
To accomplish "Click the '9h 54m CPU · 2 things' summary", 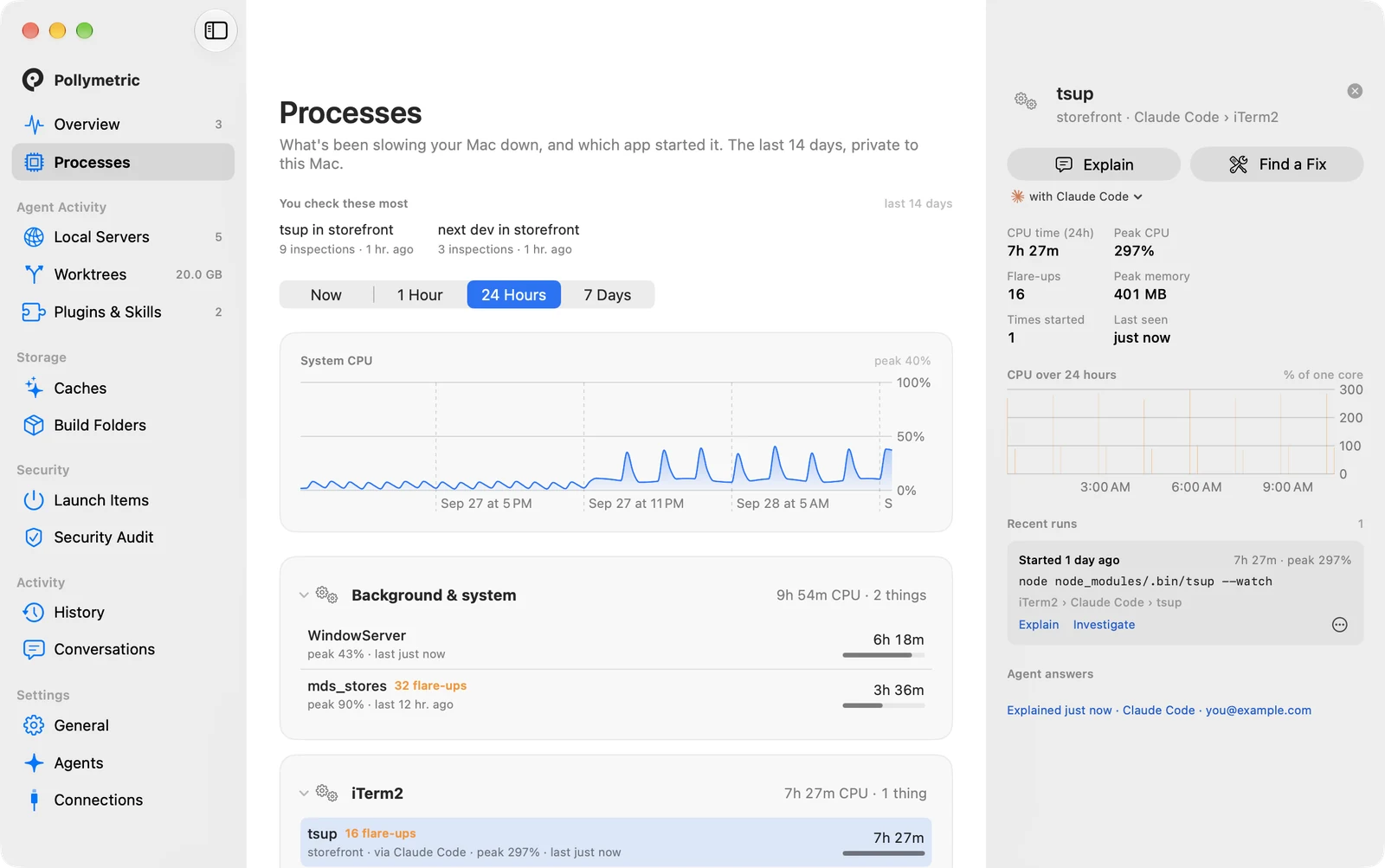I will pyautogui.click(x=851, y=595).
